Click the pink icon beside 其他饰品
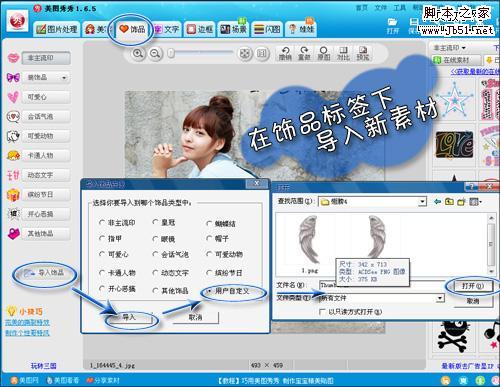The height and width of the screenshot is (387, 500). point(13,234)
